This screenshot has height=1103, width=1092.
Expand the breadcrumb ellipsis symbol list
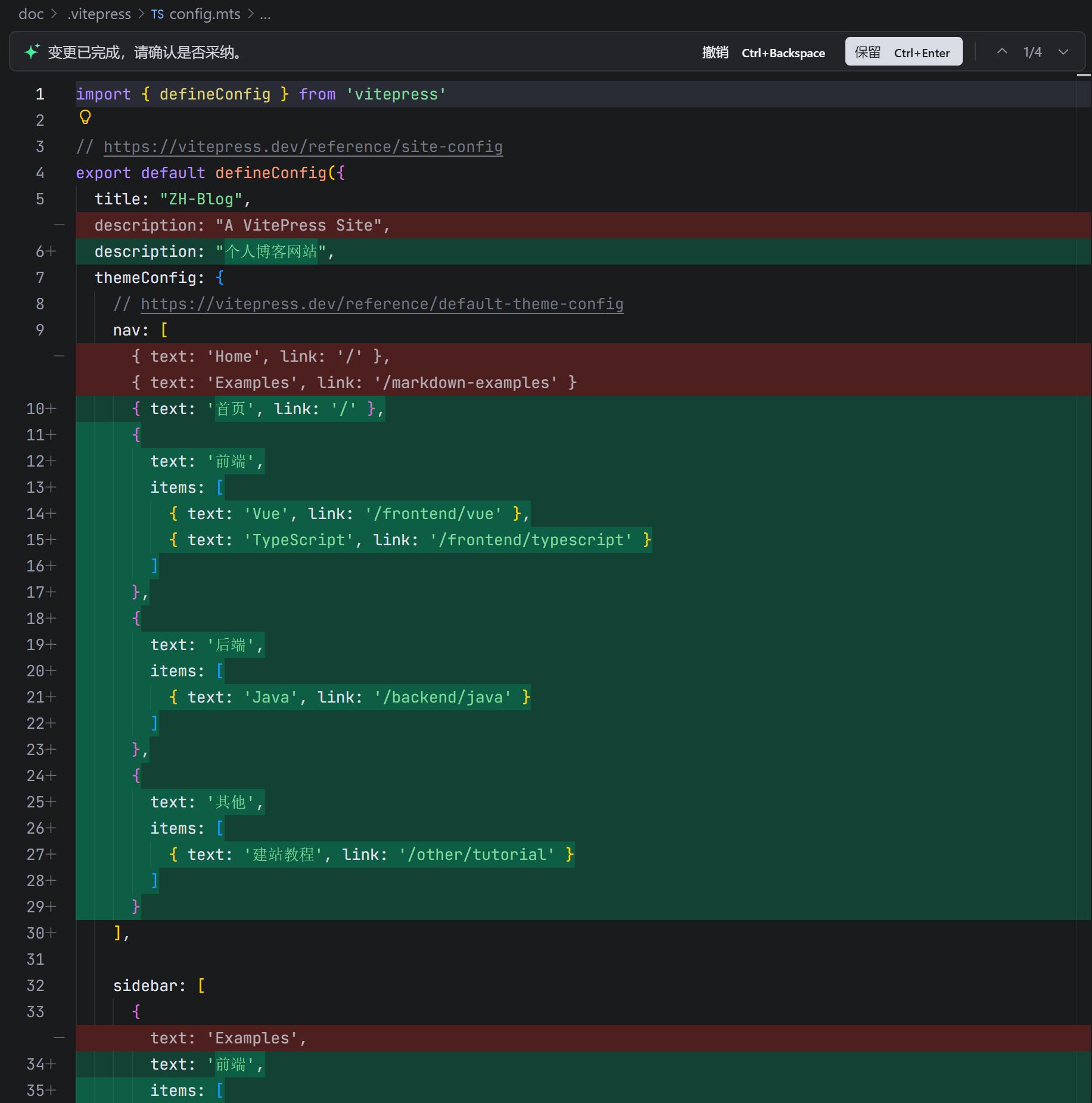[x=265, y=14]
